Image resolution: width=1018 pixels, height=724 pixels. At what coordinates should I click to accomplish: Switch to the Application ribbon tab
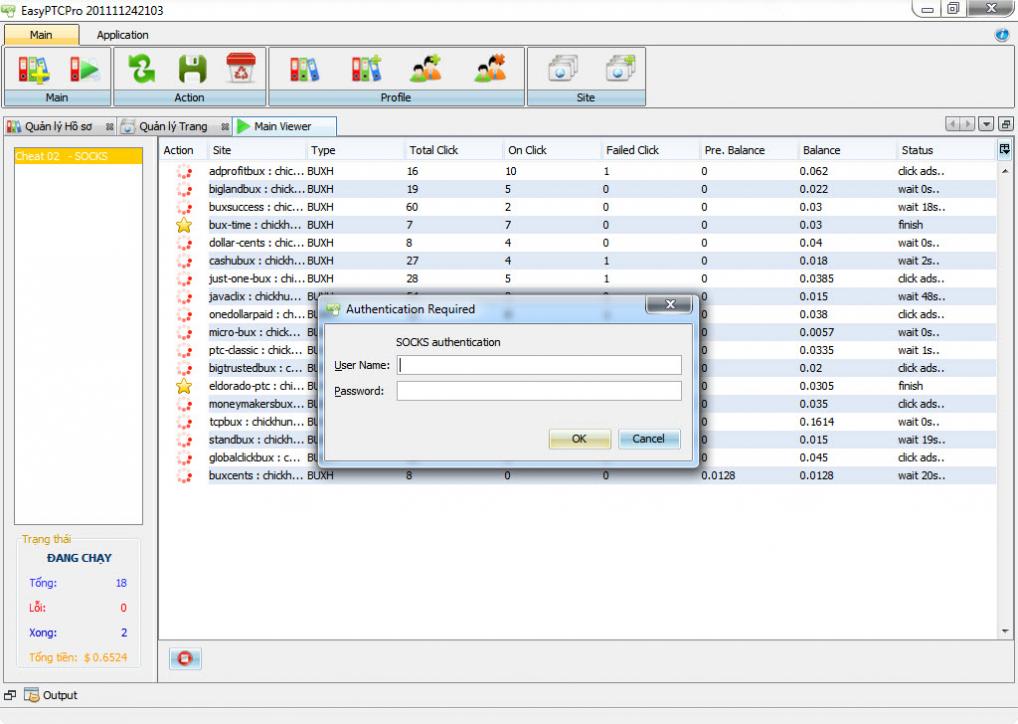[x=122, y=35]
